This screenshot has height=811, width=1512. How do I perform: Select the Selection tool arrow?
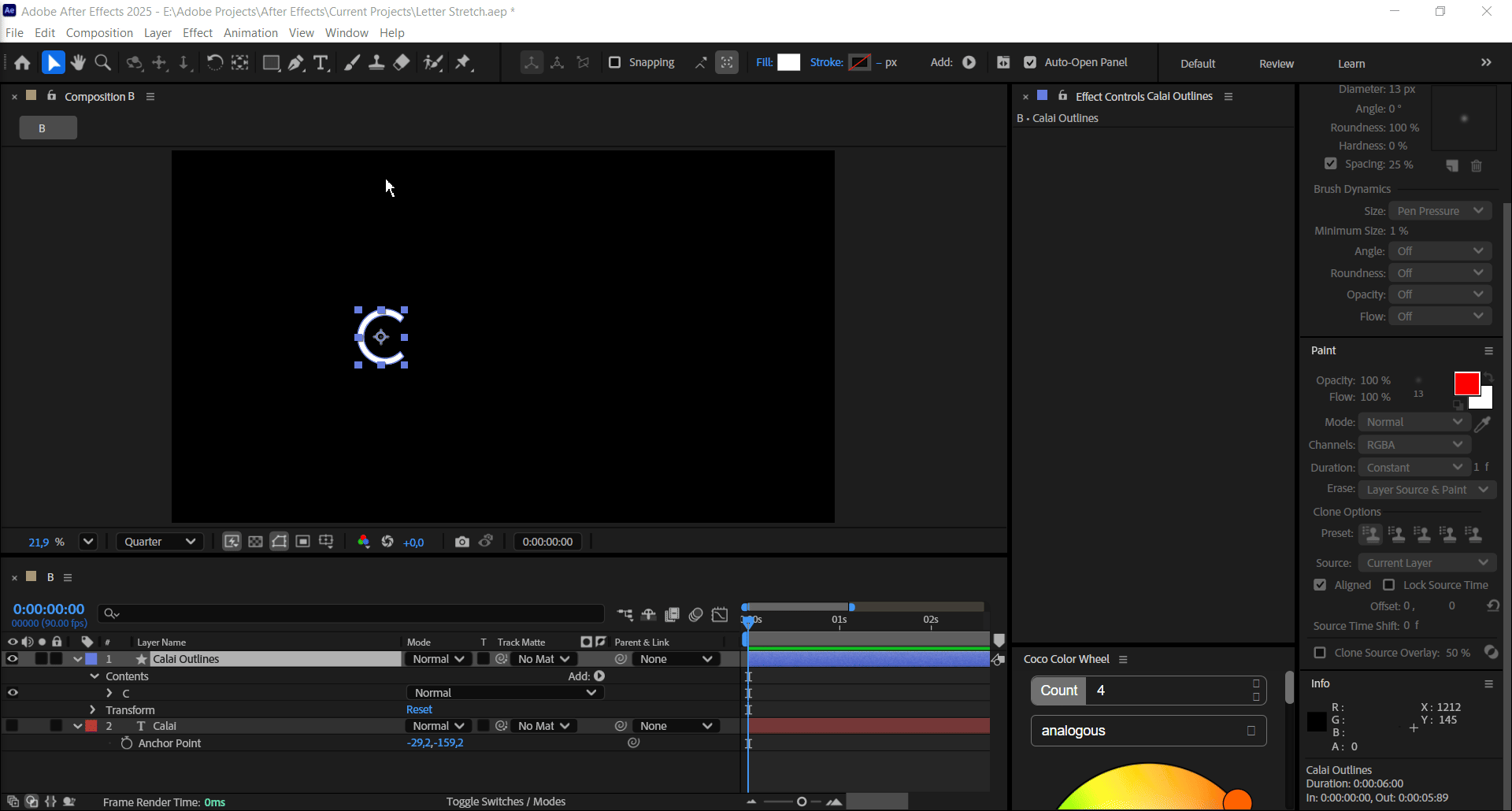53,63
